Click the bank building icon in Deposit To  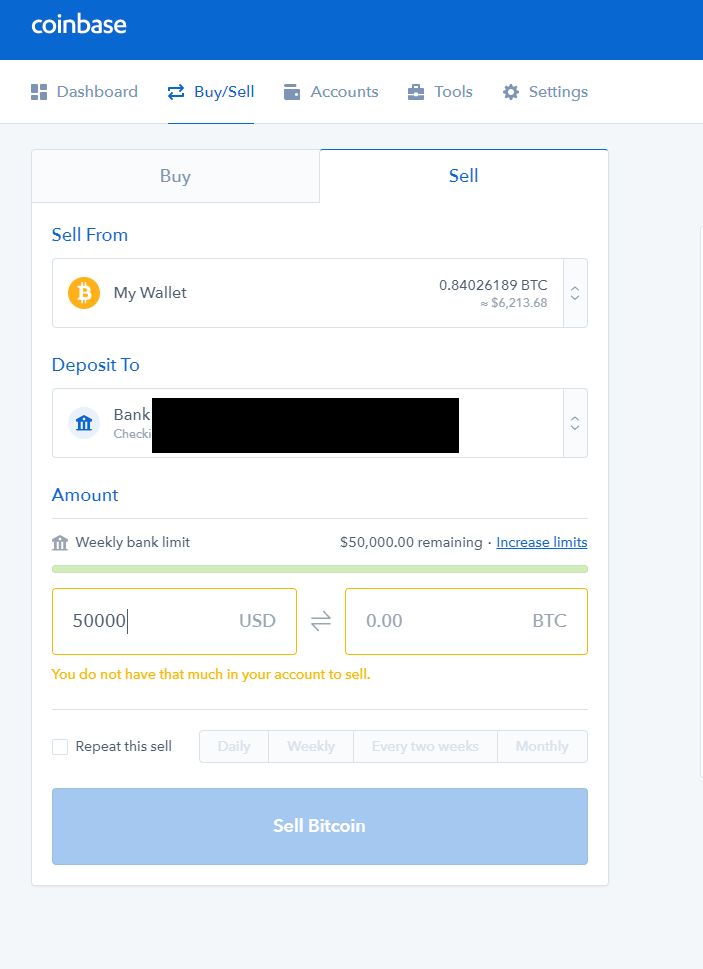(83, 422)
